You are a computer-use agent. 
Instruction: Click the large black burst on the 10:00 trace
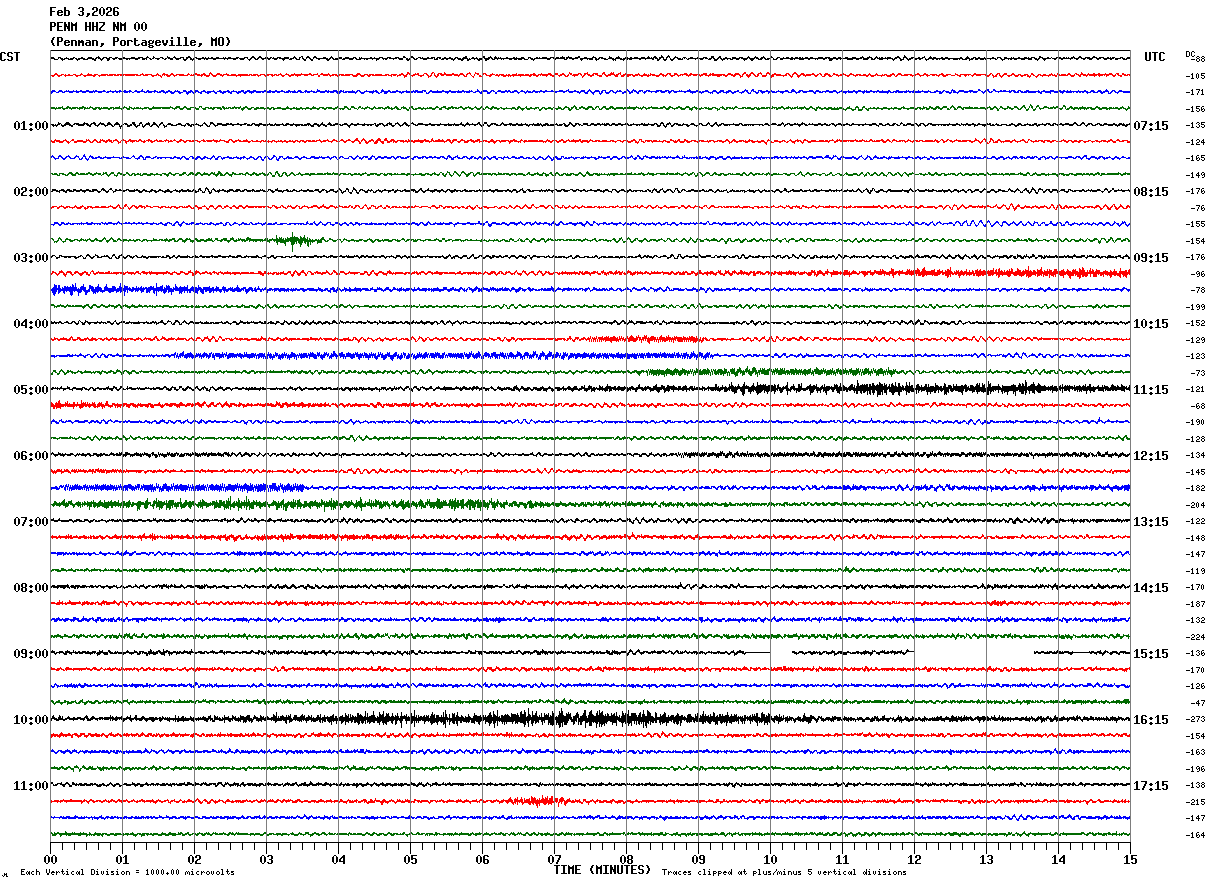coord(560,718)
